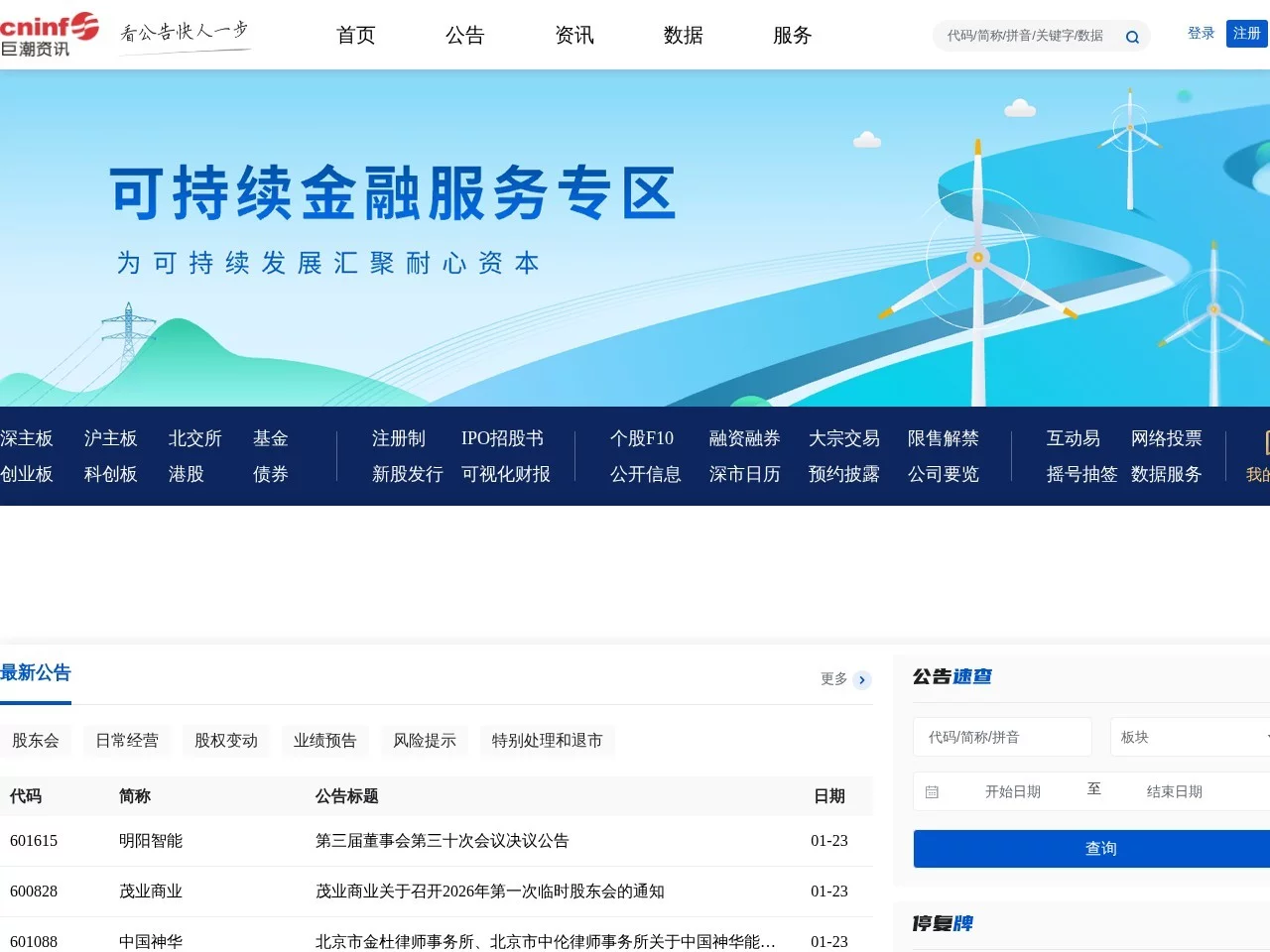The height and width of the screenshot is (952, 1270).
Task: Click the 查询 button
Action: click(1099, 848)
